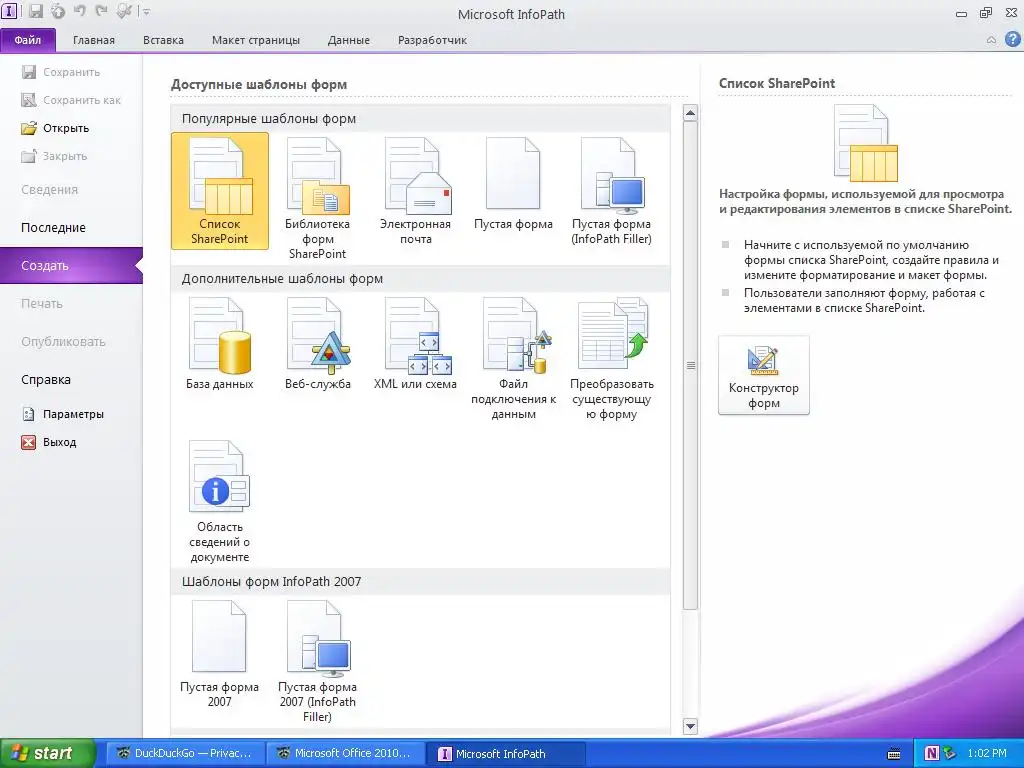The height and width of the screenshot is (768, 1024).
Task: Click Открыть in the backstage menu
Action: click(x=71, y=128)
